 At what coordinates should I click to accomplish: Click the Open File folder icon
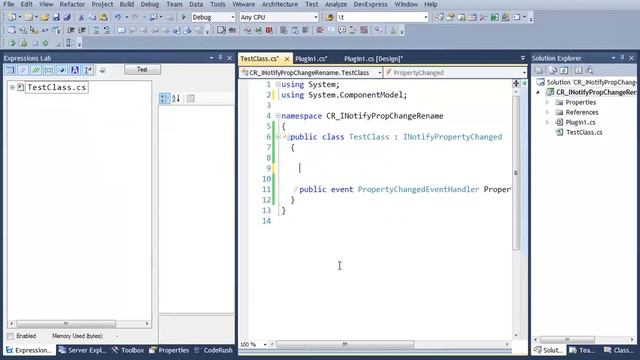pos(44,17)
